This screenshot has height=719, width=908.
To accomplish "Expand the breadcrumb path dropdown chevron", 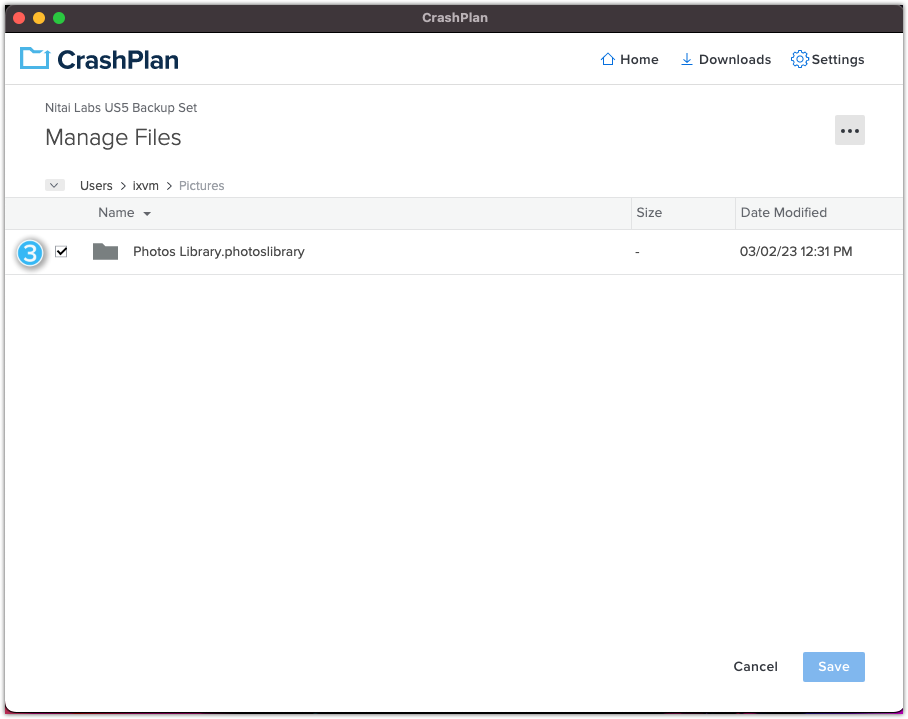I will [x=54, y=185].
